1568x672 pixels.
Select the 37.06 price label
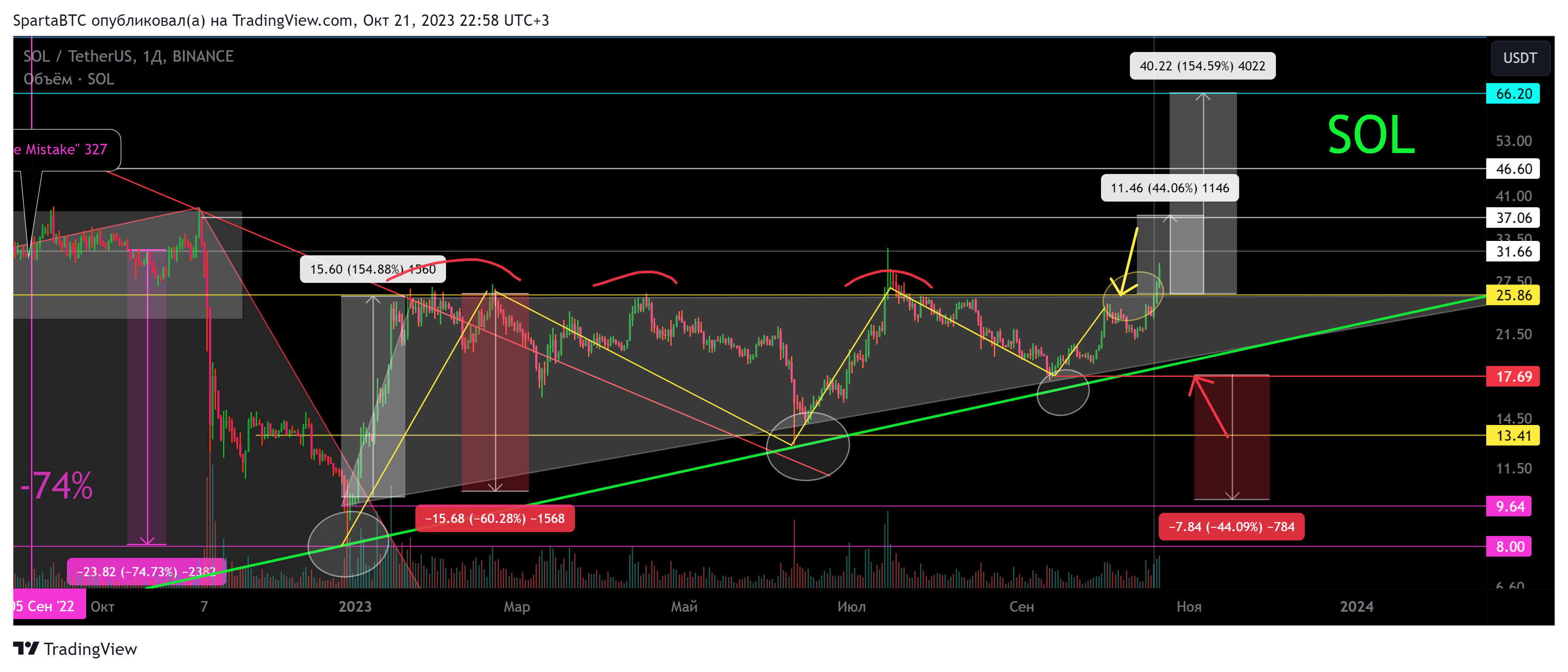[x=1512, y=218]
